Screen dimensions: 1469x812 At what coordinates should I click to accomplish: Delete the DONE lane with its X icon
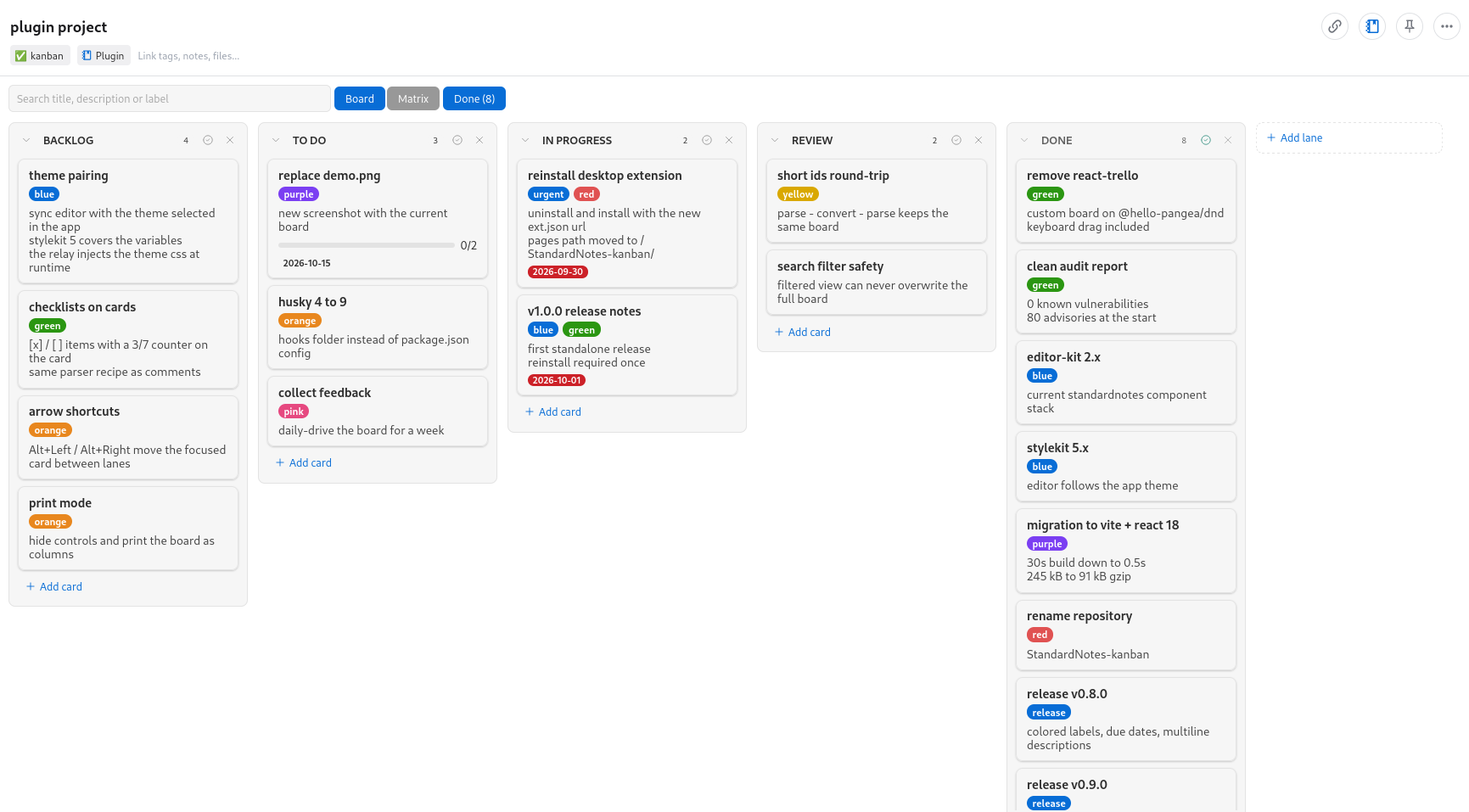(1228, 140)
